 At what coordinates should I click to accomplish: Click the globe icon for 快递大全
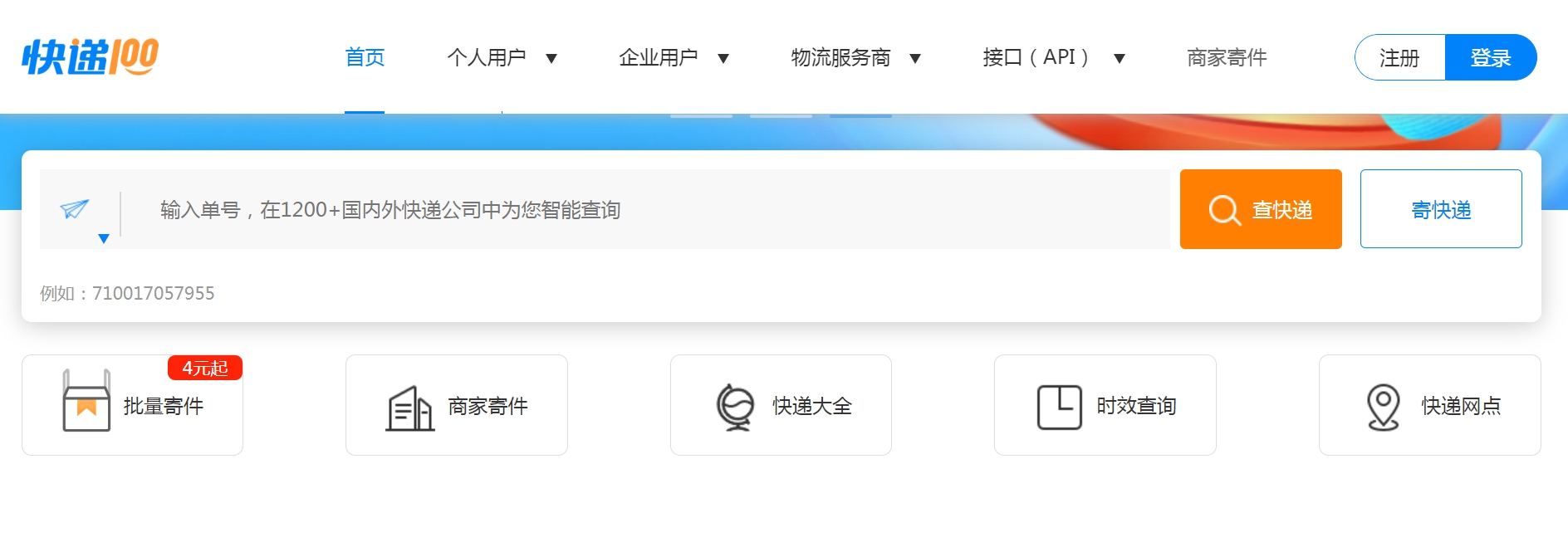(735, 407)
